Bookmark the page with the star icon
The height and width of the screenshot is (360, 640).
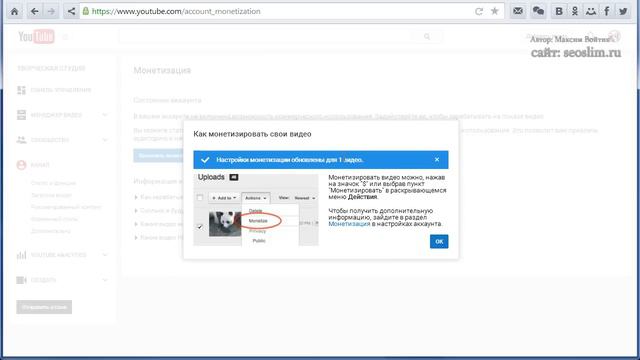point(495,11)
